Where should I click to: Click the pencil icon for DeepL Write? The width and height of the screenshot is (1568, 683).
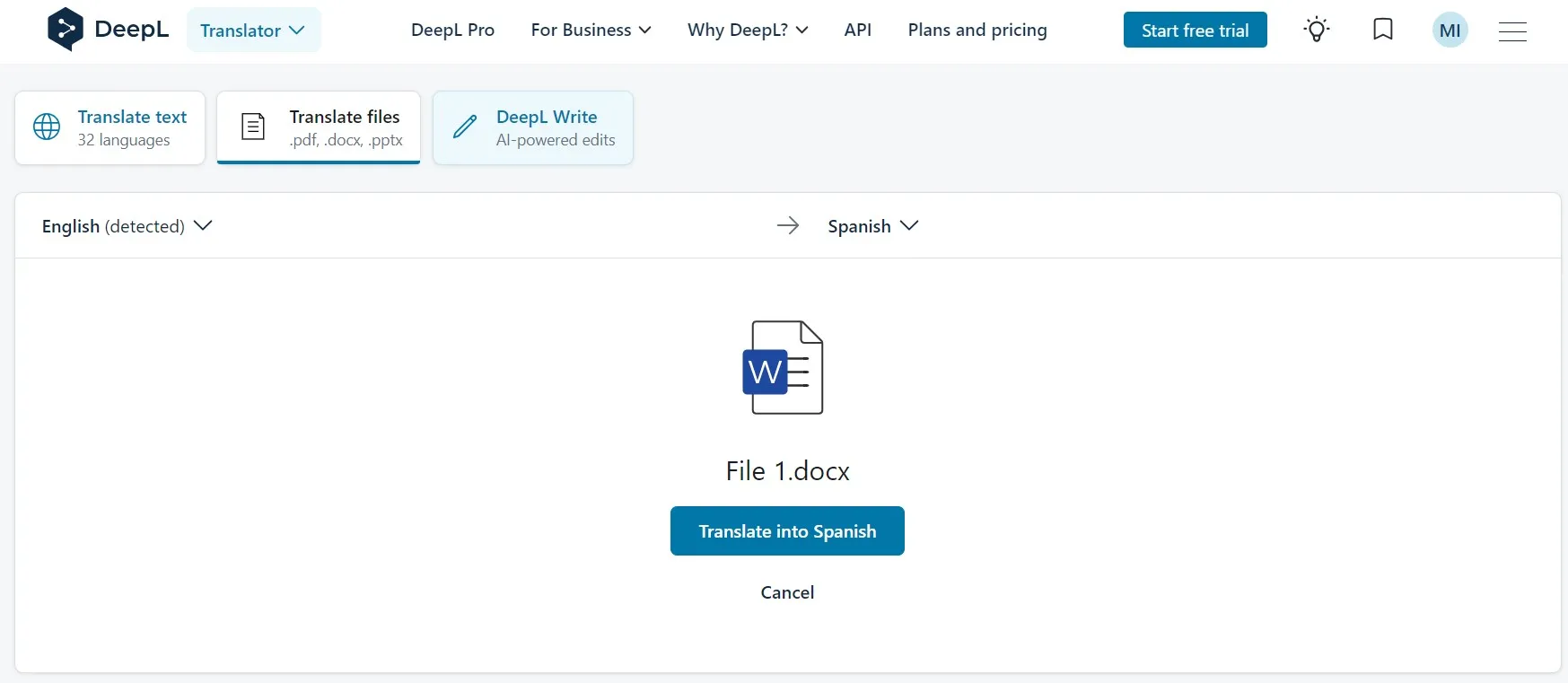[x=465, y=127]
